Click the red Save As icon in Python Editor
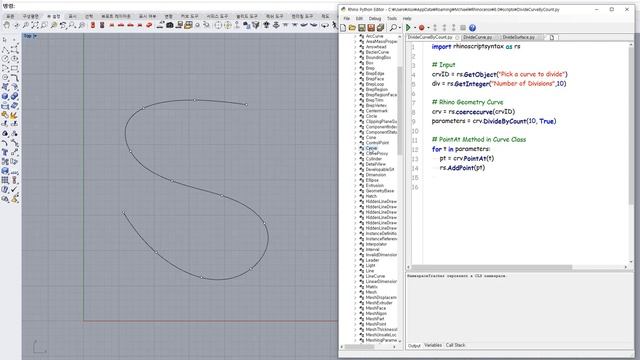 371,28
